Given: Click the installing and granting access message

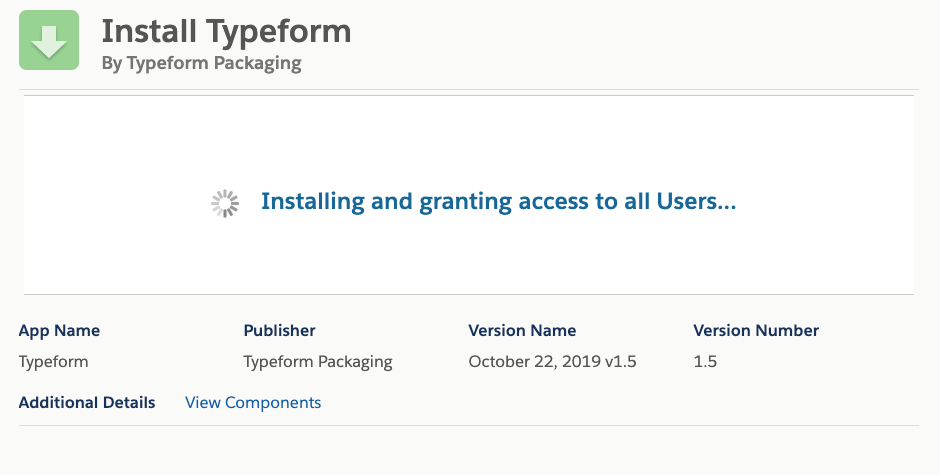Looking at the screenshot, I should (498, 202).
